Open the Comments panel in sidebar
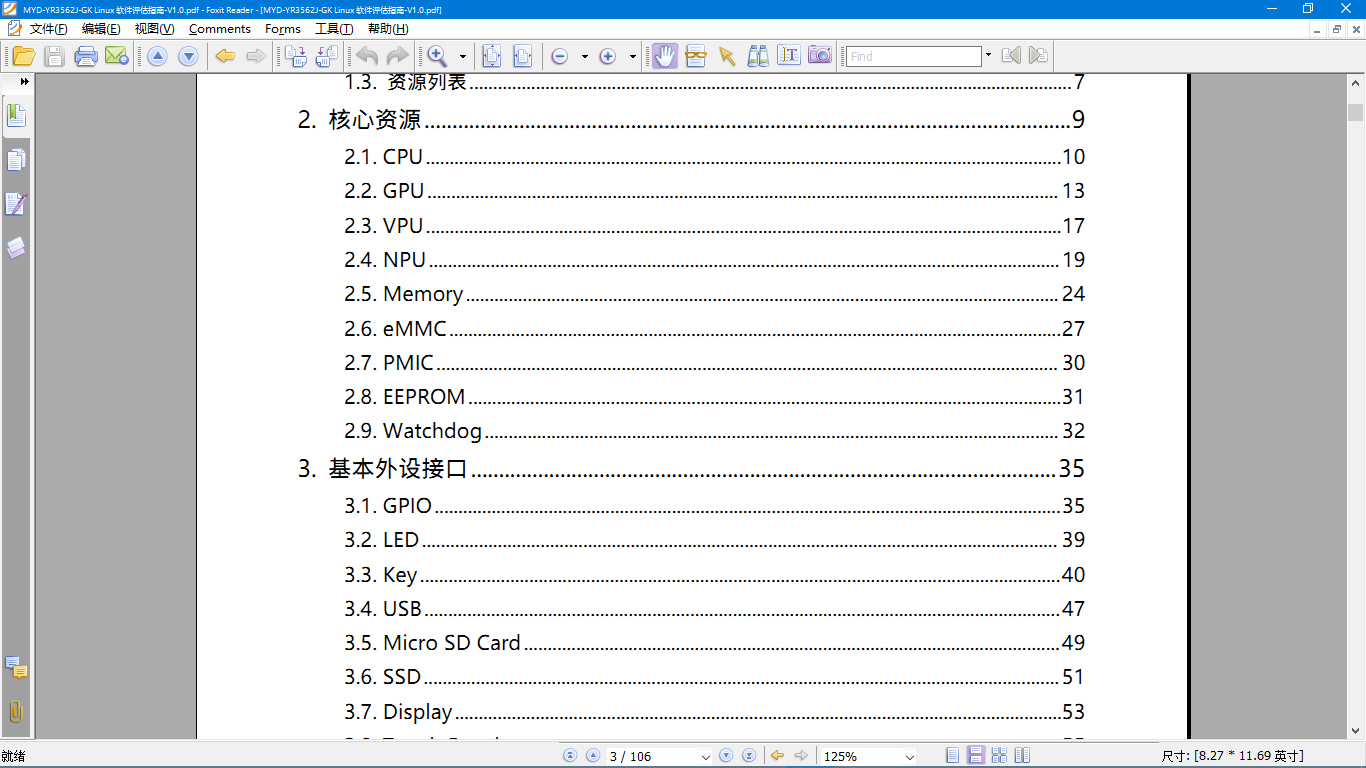Viewport: 1366px width, 768px height. tap(16, 667)
